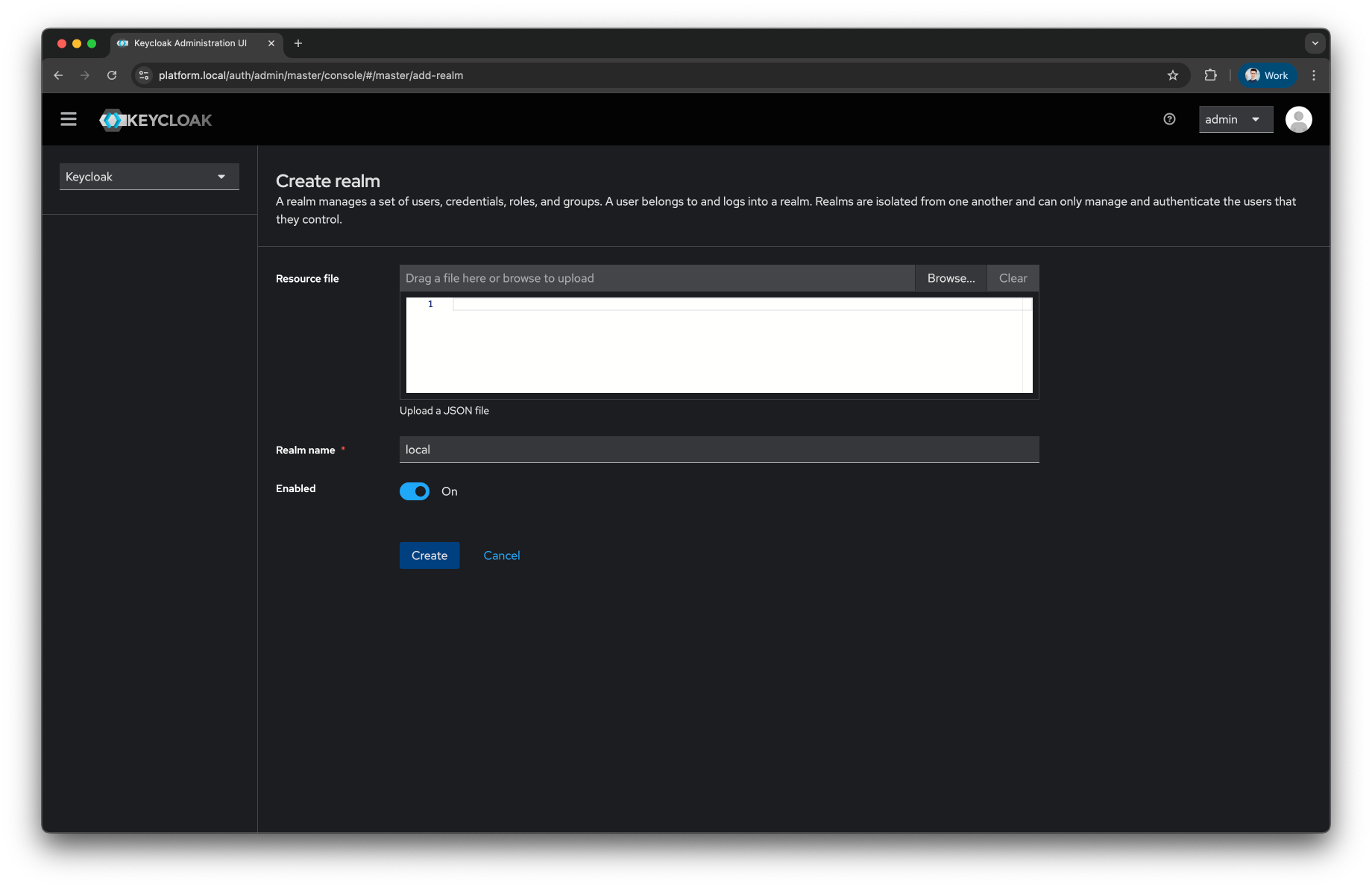
Task: Expand the Keycloak realm selector dropdown
Action: (149, 177)
